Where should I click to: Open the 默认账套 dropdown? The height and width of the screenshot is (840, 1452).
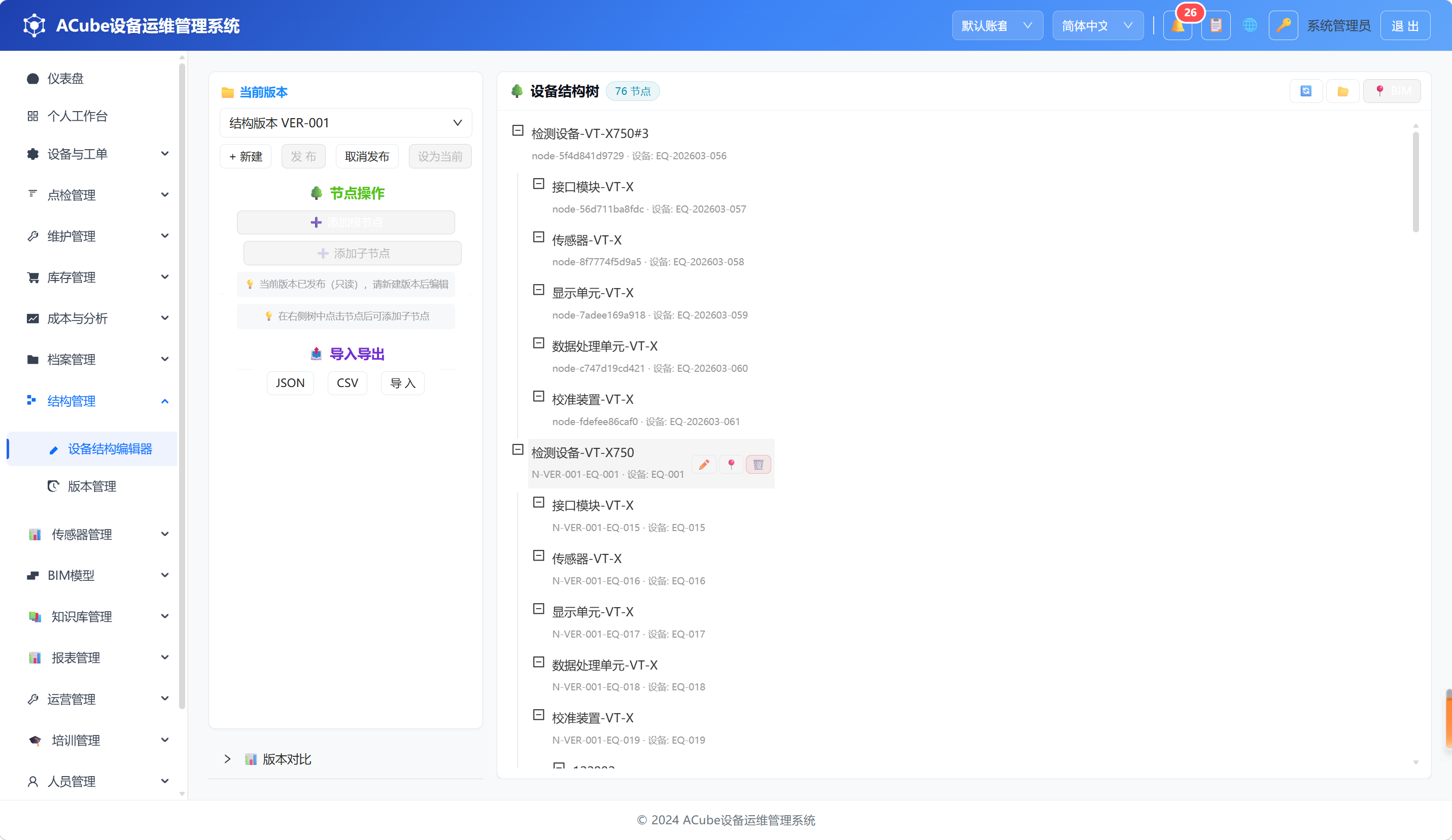tap(997, 25)
